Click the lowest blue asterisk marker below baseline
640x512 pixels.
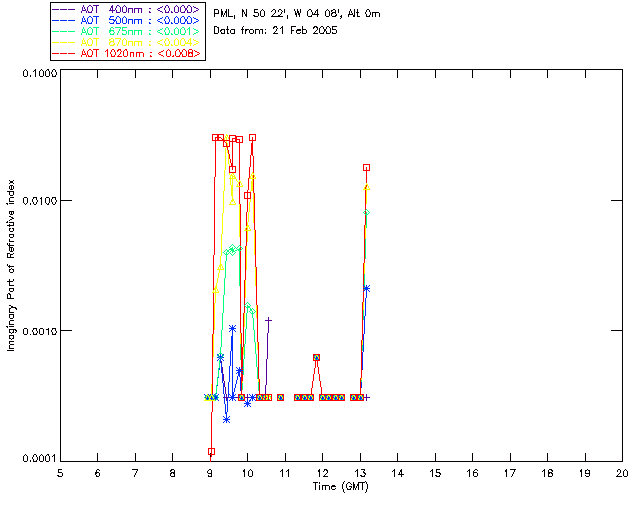(x=227, y=420)
